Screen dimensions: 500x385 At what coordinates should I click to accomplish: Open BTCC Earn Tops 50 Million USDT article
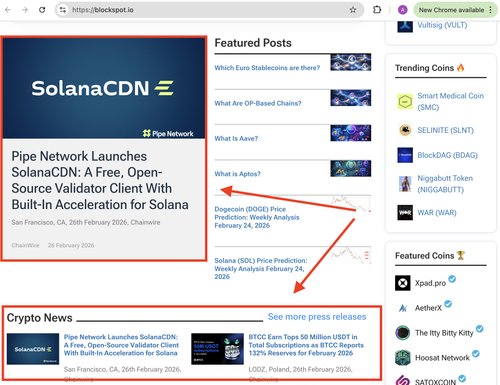click(306, 345)
